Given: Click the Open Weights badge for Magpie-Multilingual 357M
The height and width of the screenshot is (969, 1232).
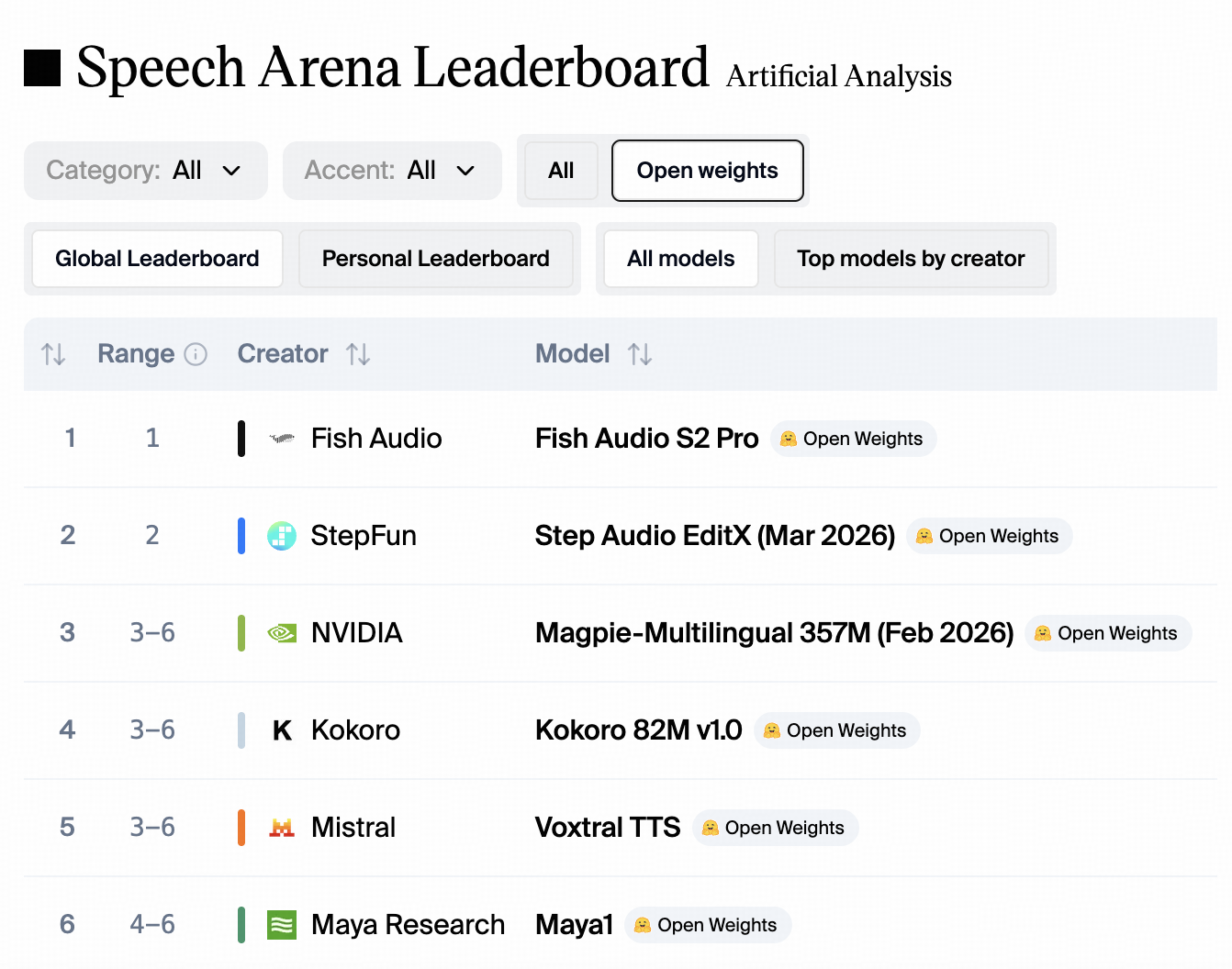Looking at the screenshot, I should point(1107,633).
